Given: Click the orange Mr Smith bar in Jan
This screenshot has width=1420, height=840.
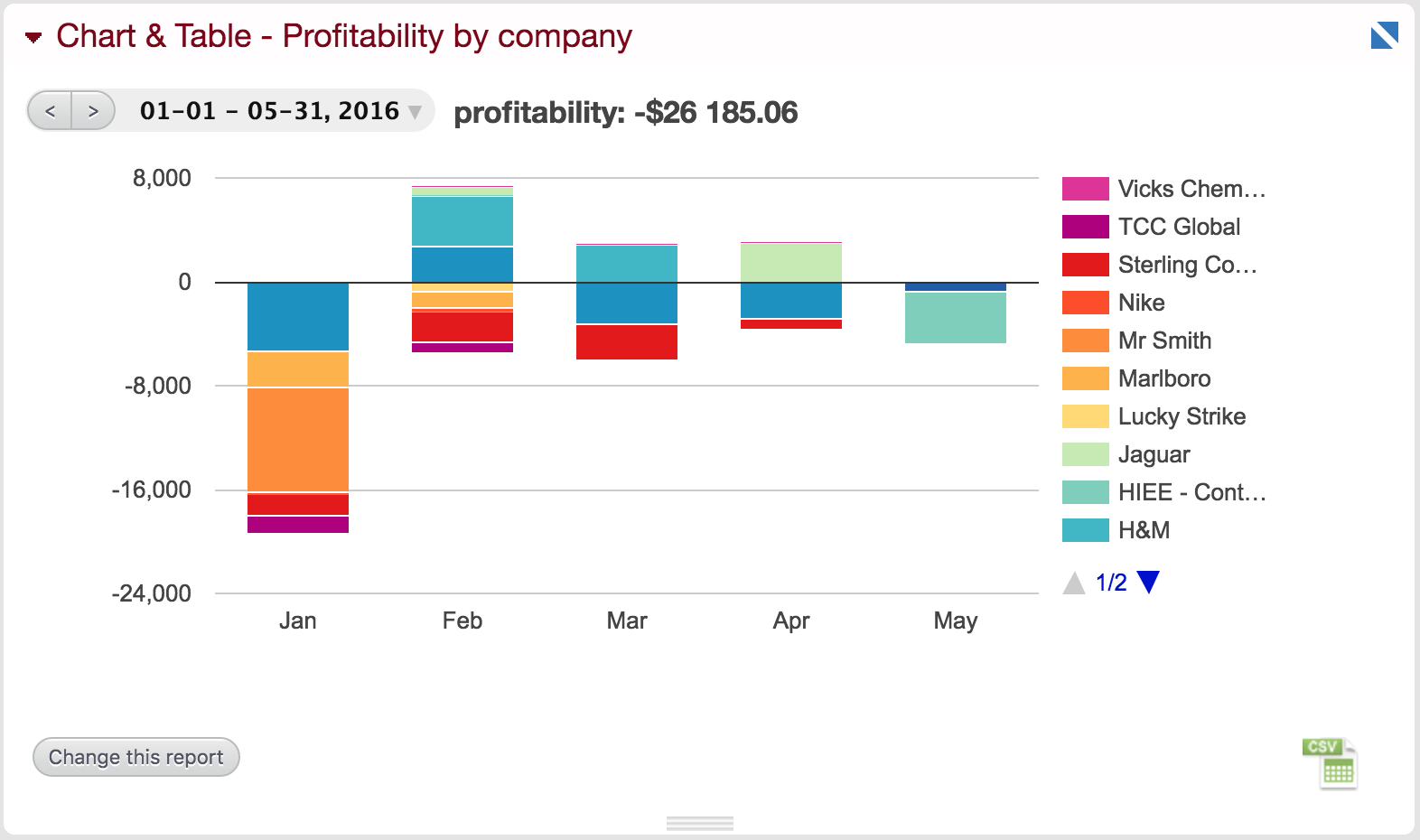Looking at the screenshot, I should (x=298, y=440).
